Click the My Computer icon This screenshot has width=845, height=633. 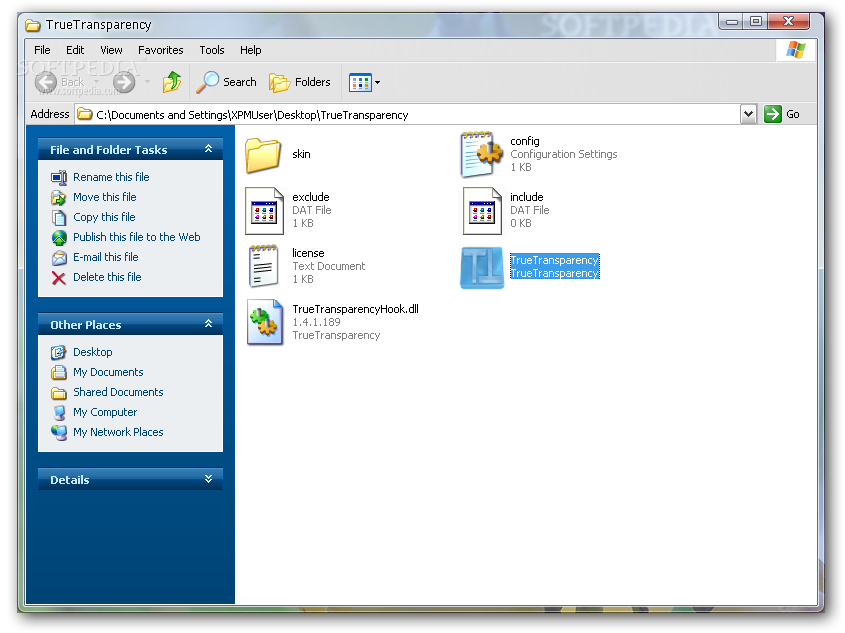(59, 413)
